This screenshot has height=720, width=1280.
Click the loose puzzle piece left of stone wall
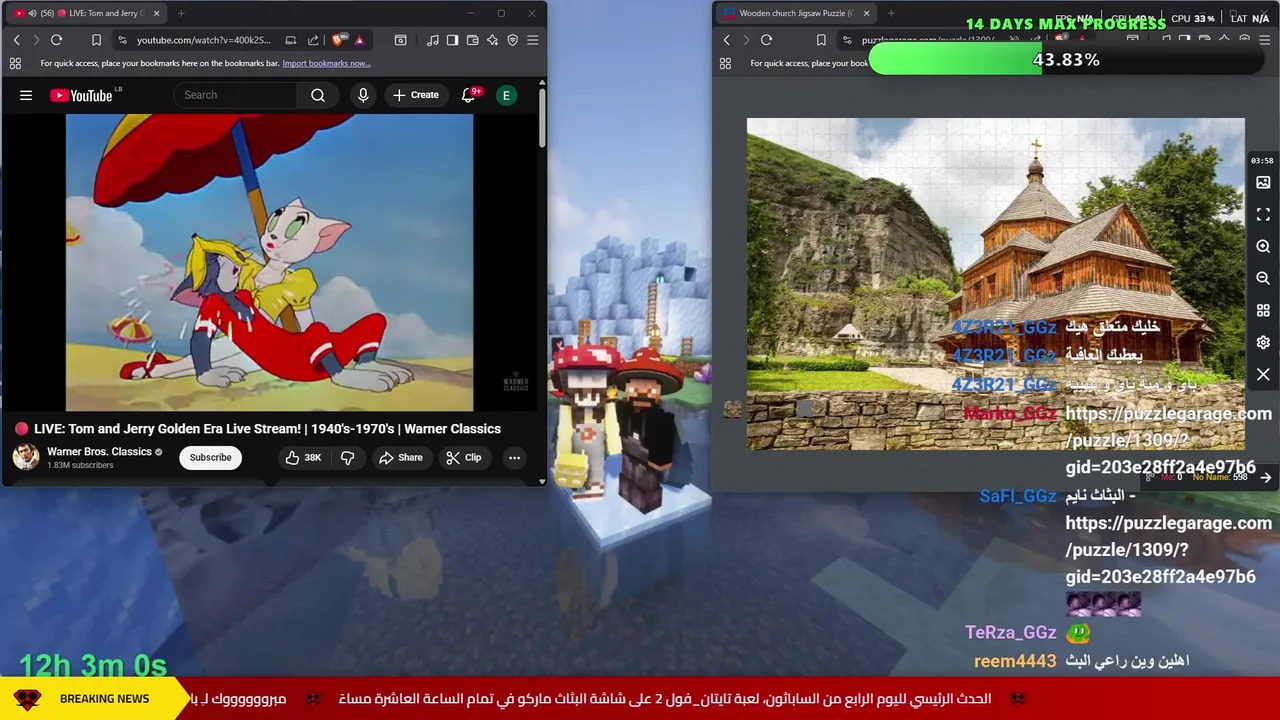[x=733, y=409]
